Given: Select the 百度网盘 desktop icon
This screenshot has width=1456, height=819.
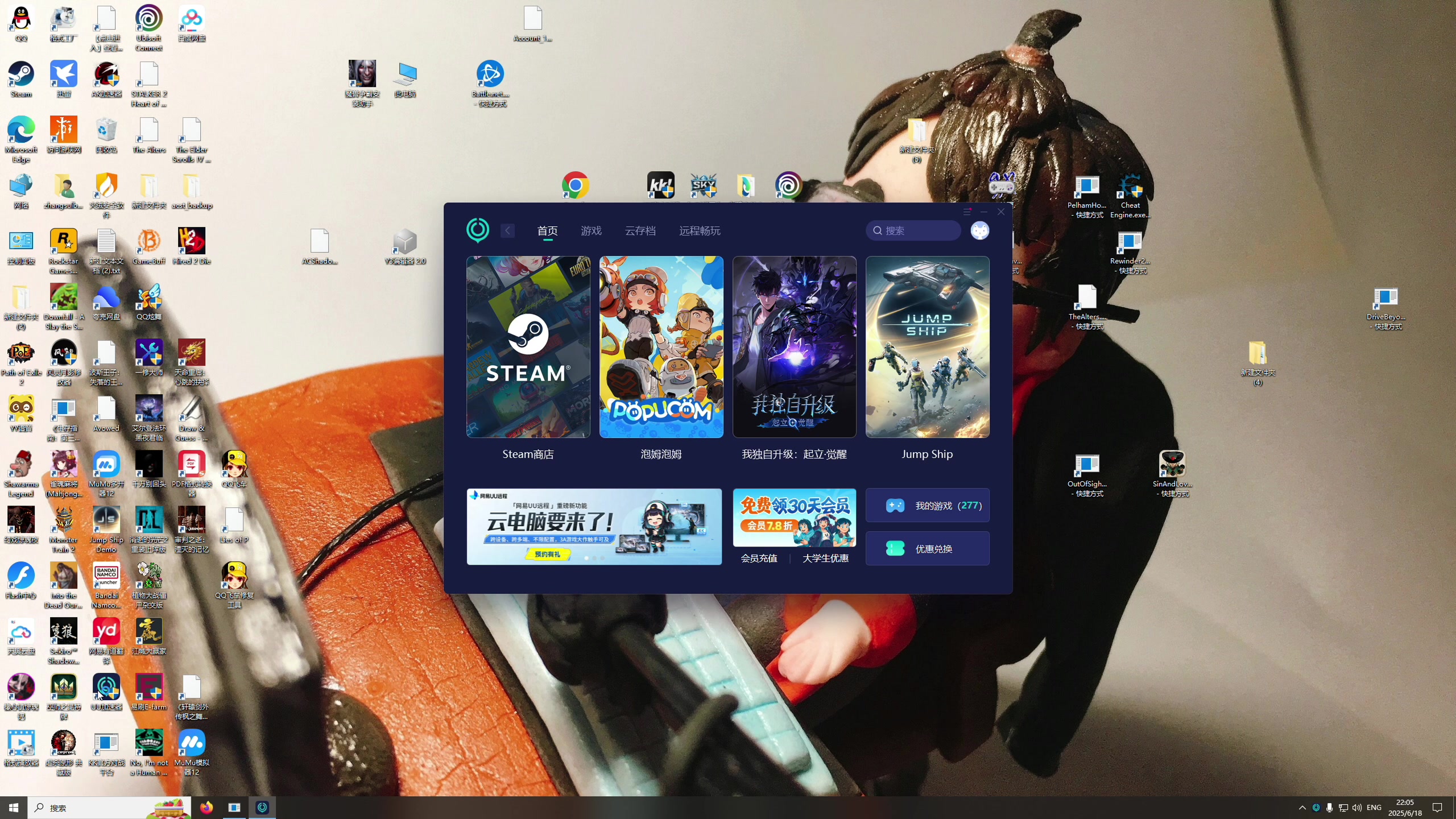Looking at the screenshot, I should 192,24.
